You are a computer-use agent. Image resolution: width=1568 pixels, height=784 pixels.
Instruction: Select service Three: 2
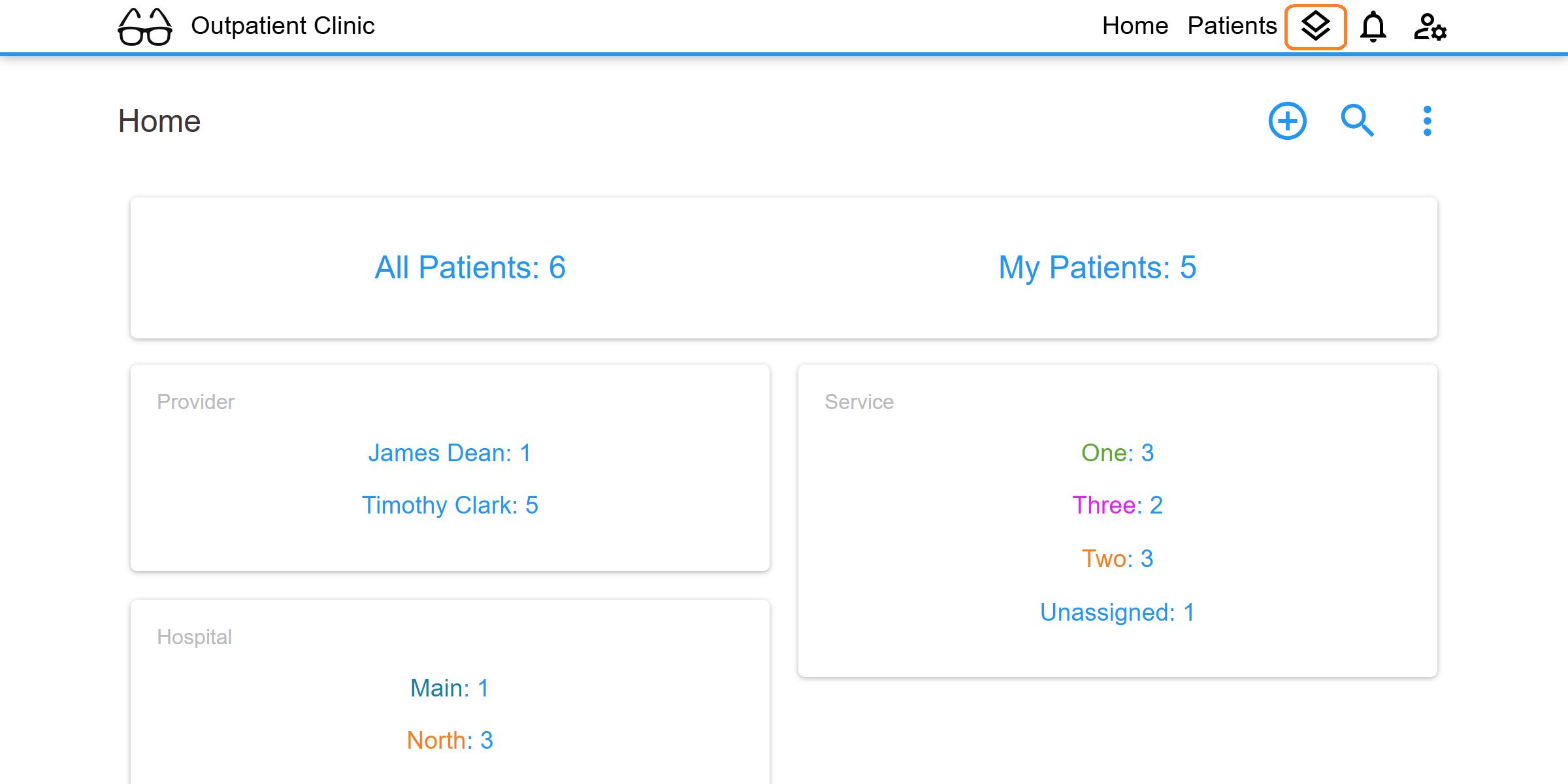1117,505
